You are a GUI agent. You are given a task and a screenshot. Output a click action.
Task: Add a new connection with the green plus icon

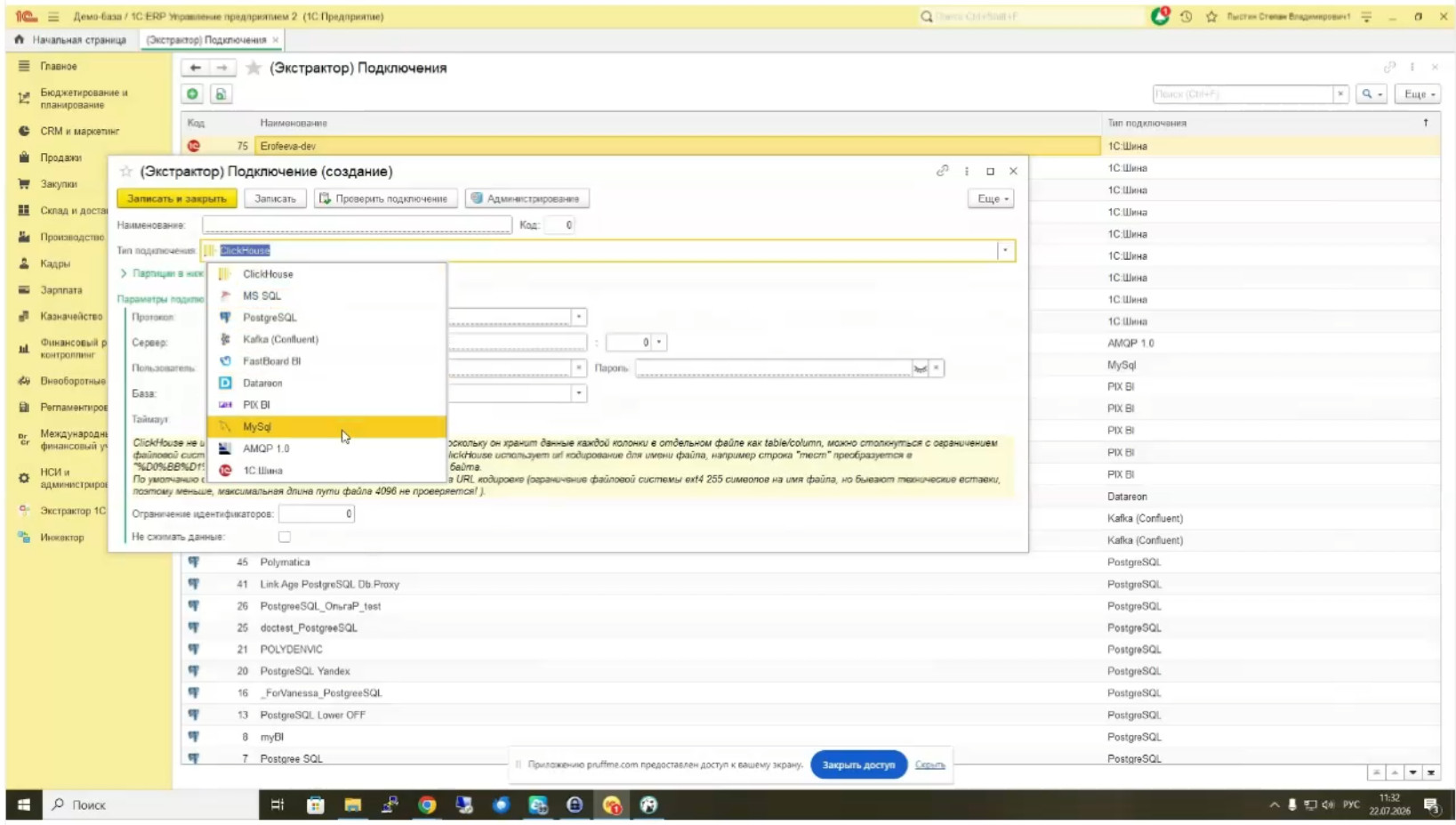pyautogui.click(x=192, y=93)
